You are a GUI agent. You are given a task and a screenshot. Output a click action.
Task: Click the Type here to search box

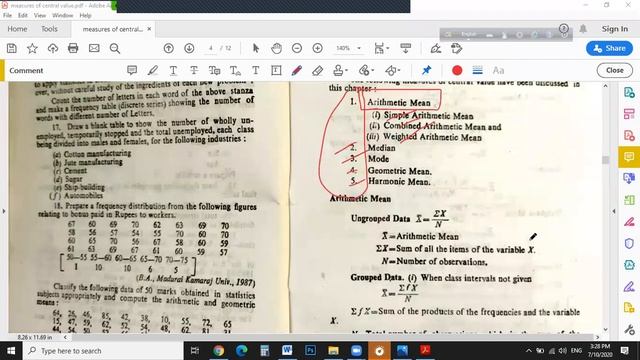click(103, 351)
